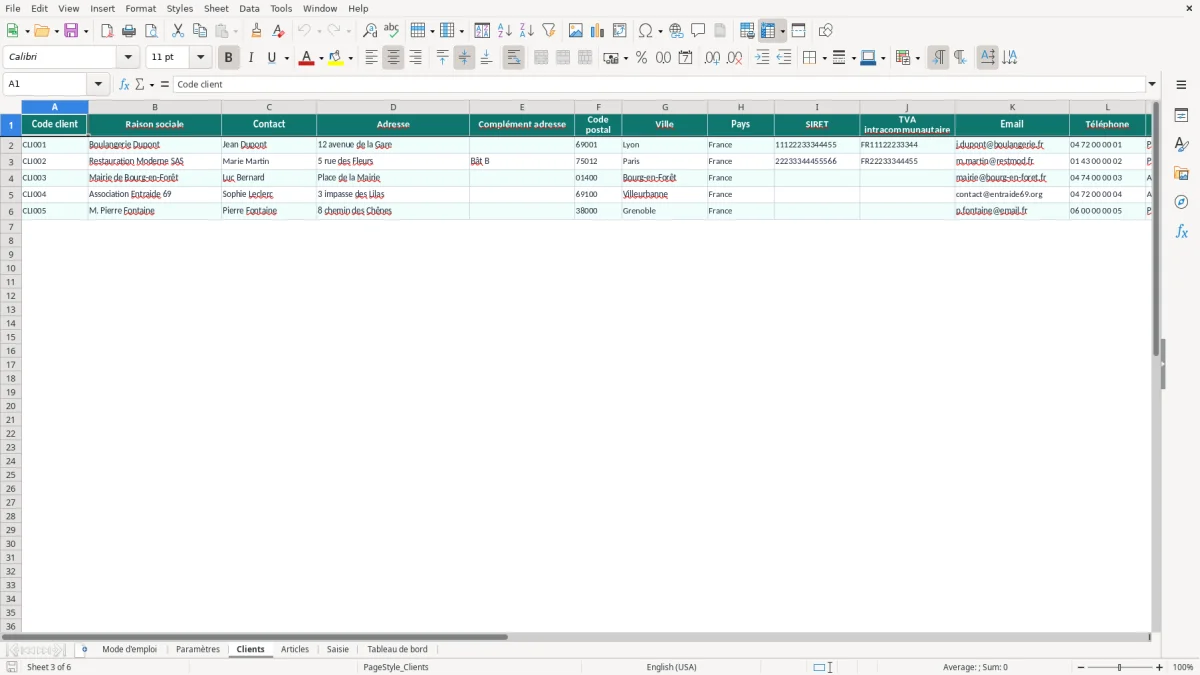Click the formula input line

(x=659, y=85)
